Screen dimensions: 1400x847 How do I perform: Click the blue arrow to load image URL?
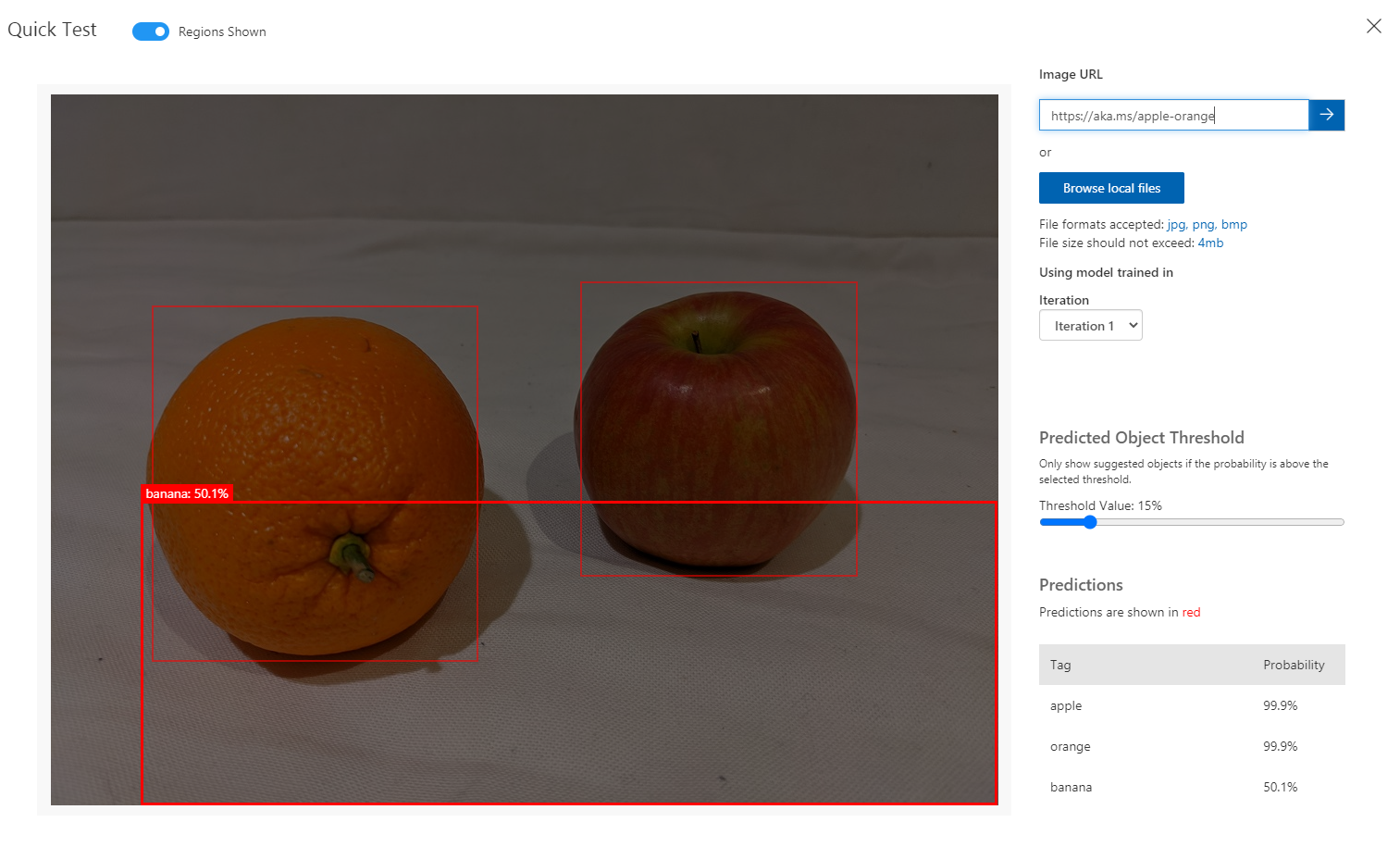pos(1326,115)
